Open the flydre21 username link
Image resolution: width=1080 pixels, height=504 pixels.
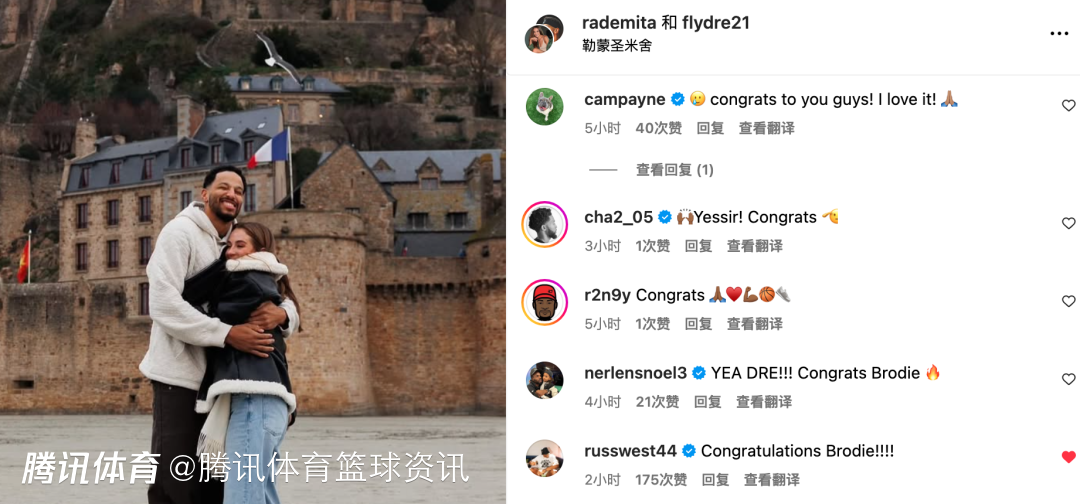[716, 23]
